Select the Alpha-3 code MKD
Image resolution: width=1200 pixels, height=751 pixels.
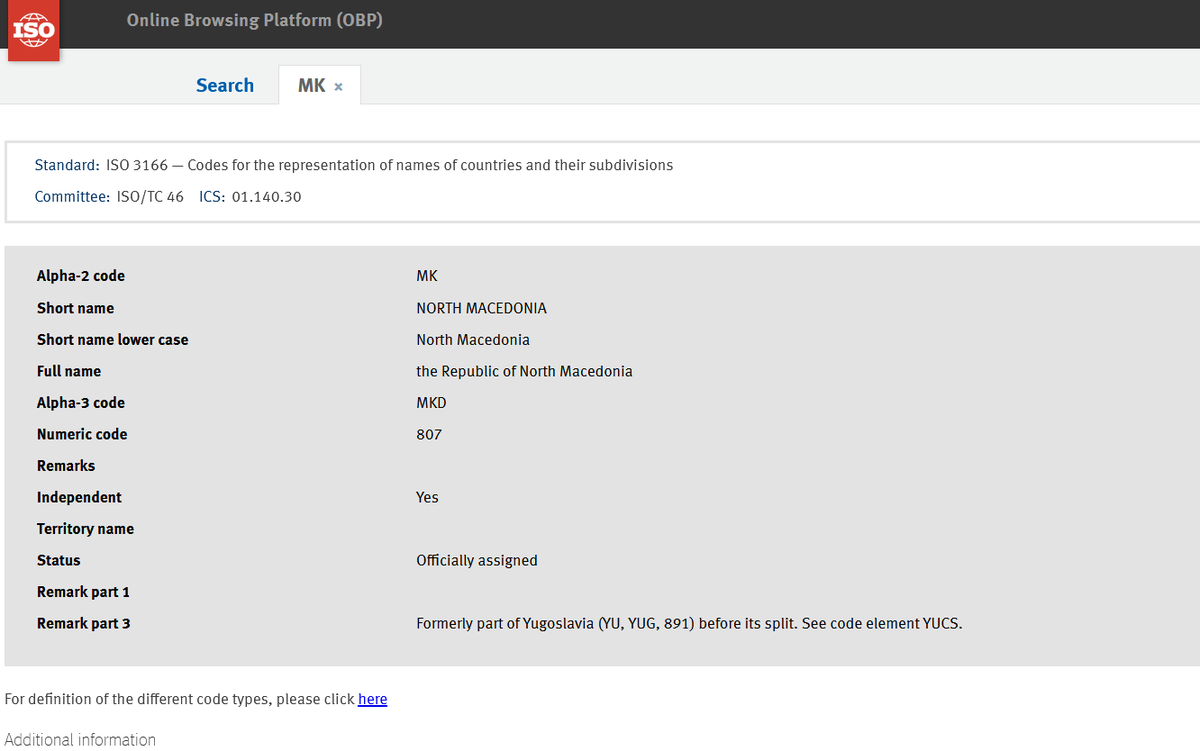(x=431, y=403)
